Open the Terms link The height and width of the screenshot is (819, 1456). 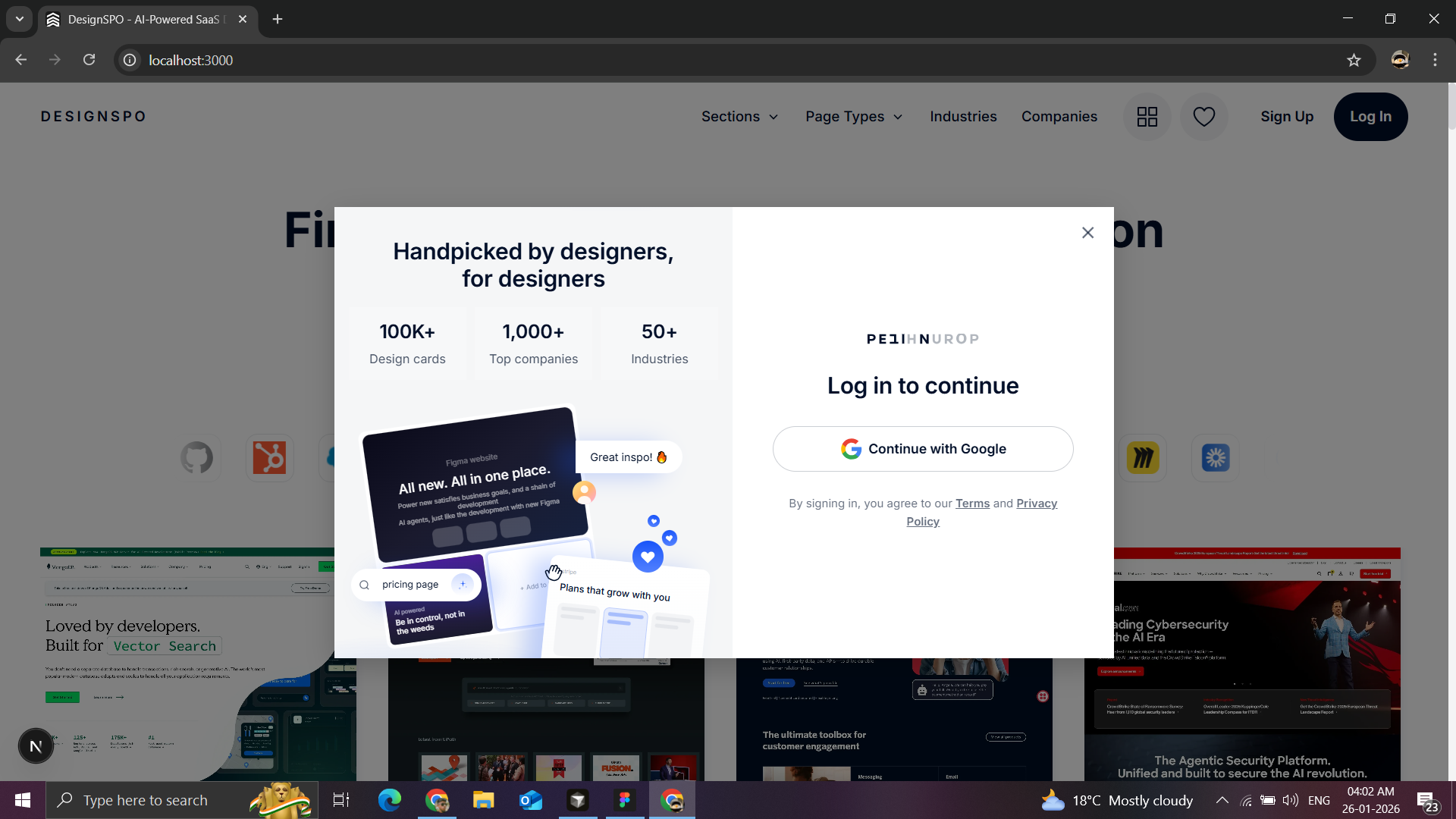972,504
